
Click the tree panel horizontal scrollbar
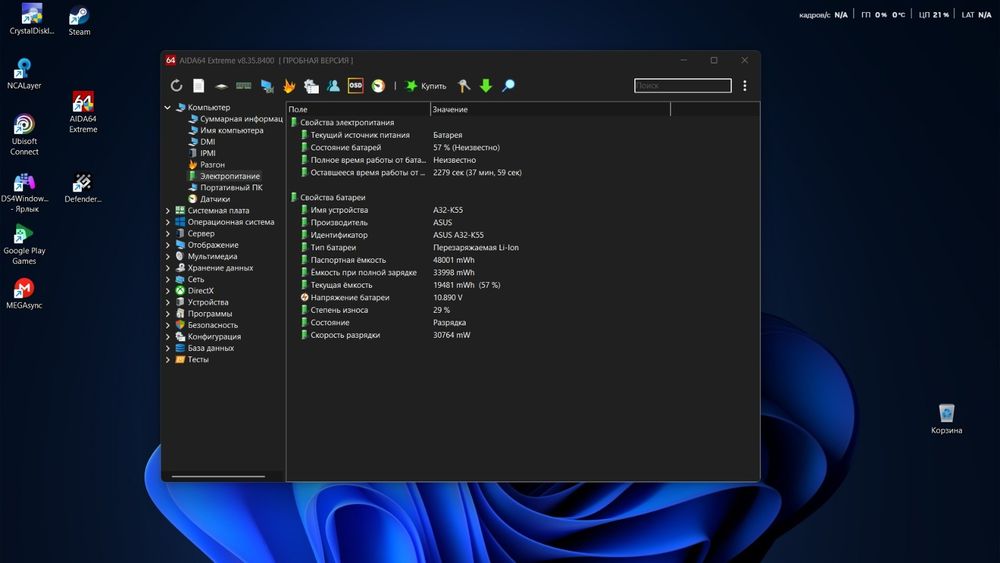coord(218,476)
